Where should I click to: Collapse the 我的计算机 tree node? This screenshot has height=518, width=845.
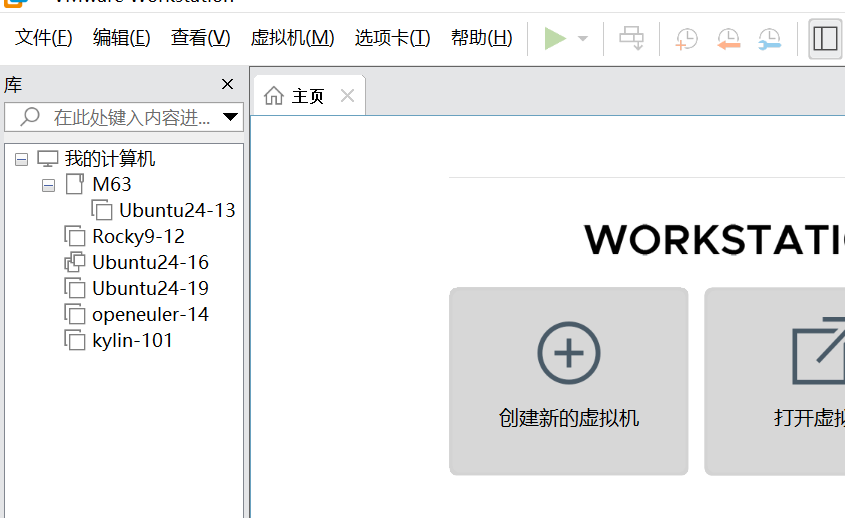coord(22,160)
